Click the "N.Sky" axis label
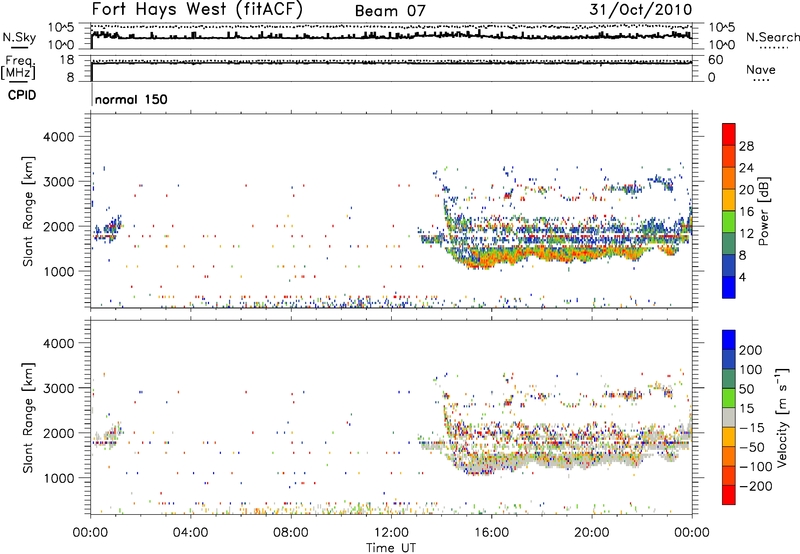 pos(19,37)
